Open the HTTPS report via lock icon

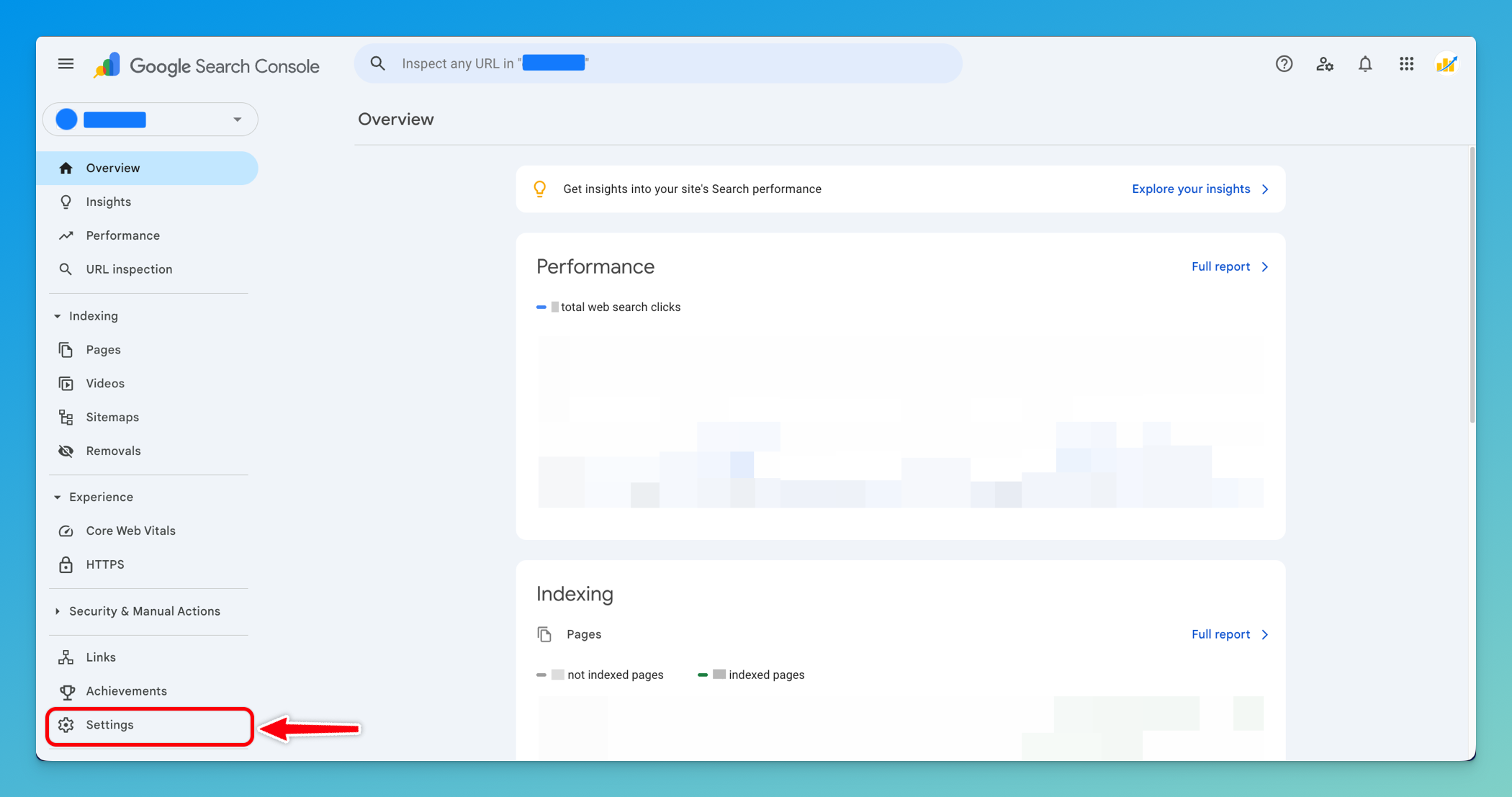[x=66, y=564]
